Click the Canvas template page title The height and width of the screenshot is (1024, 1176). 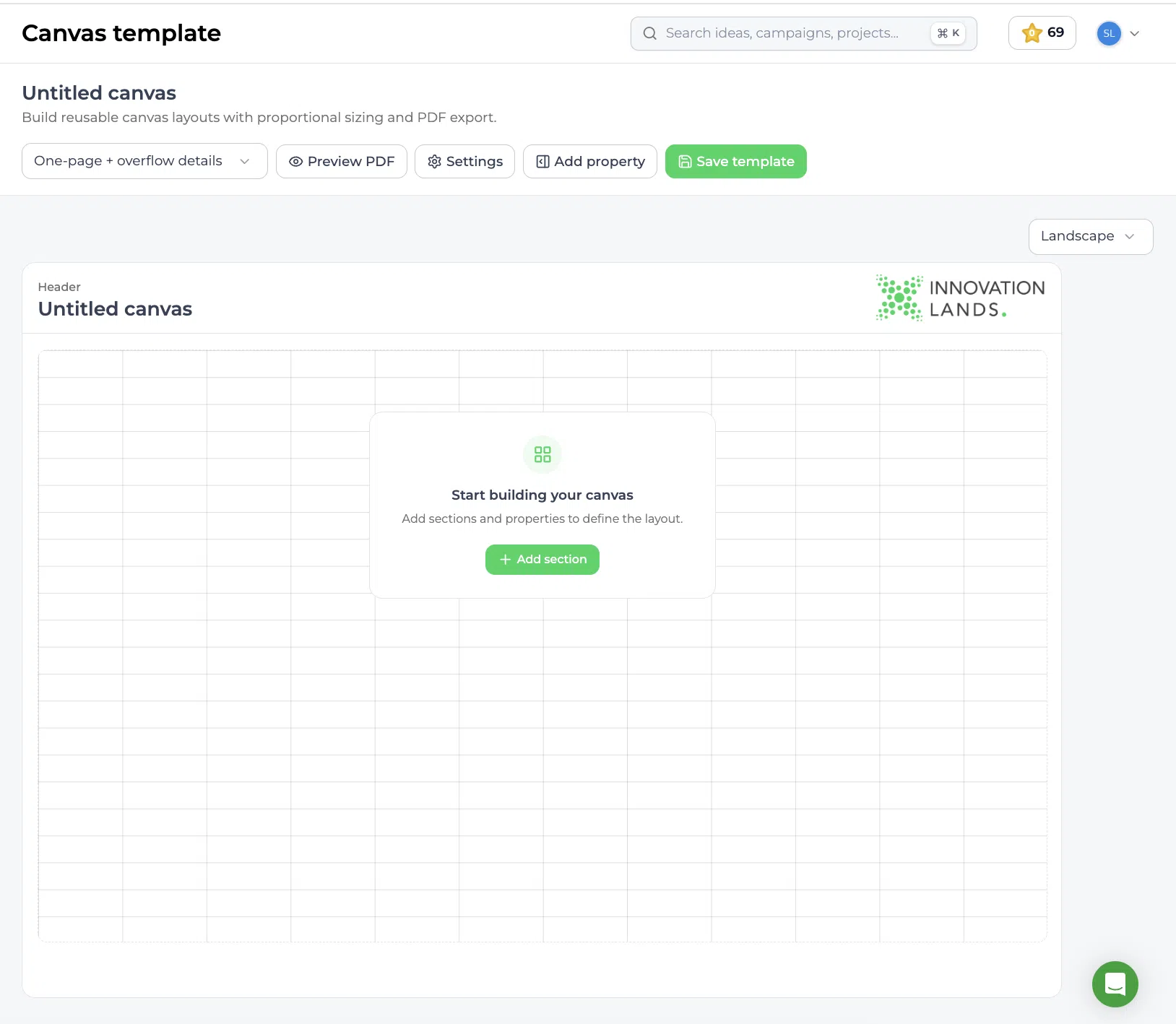[121, 33]
